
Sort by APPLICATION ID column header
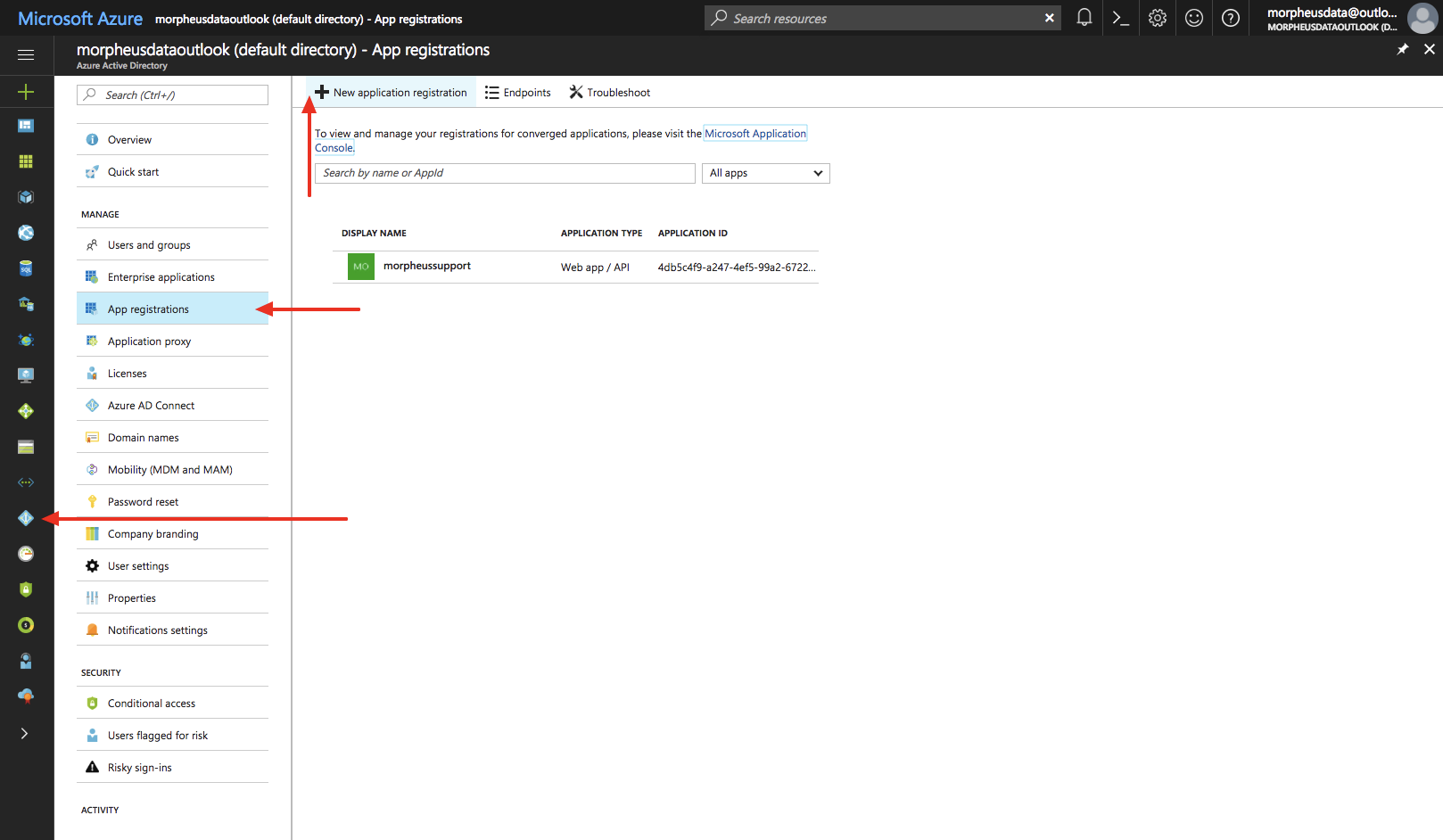coord(693,234)
